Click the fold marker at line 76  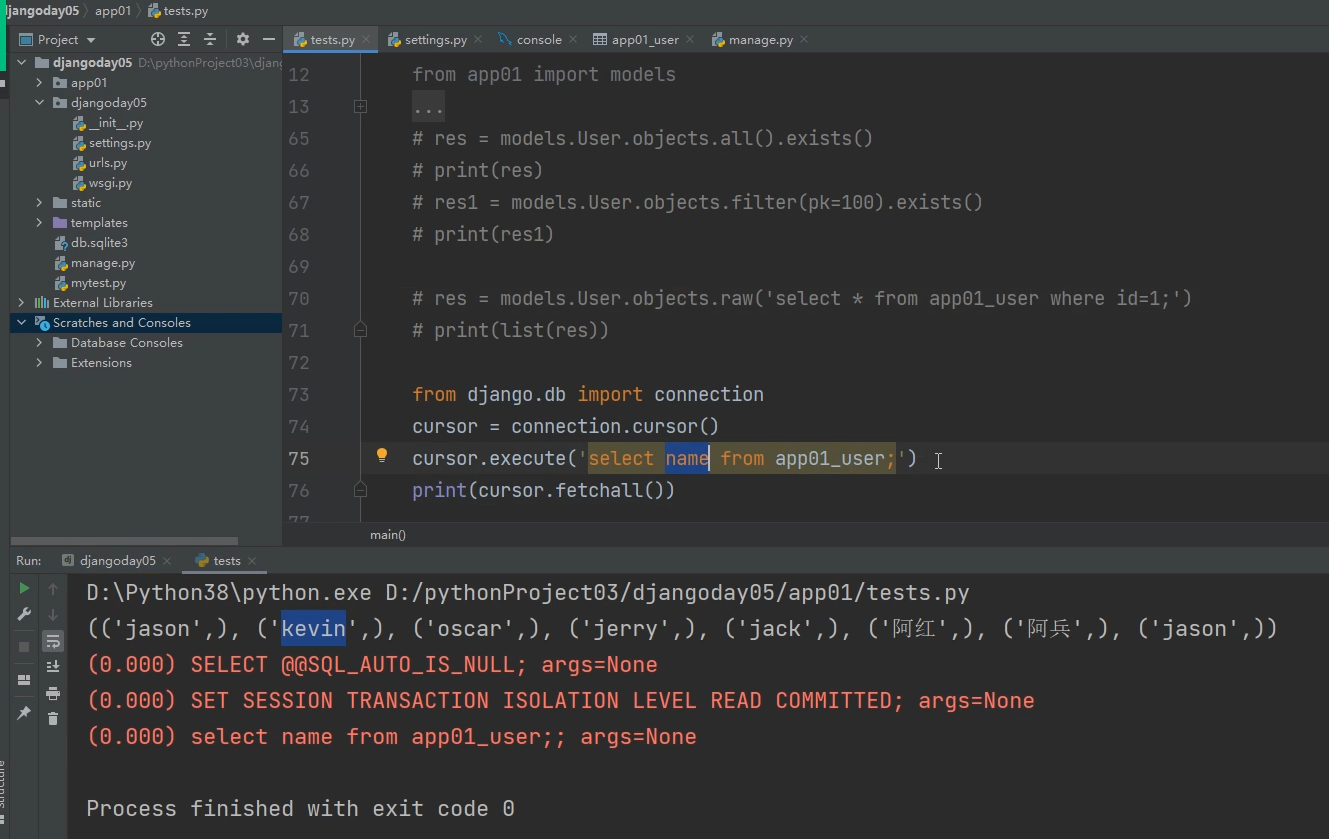[x=361, y=490]
